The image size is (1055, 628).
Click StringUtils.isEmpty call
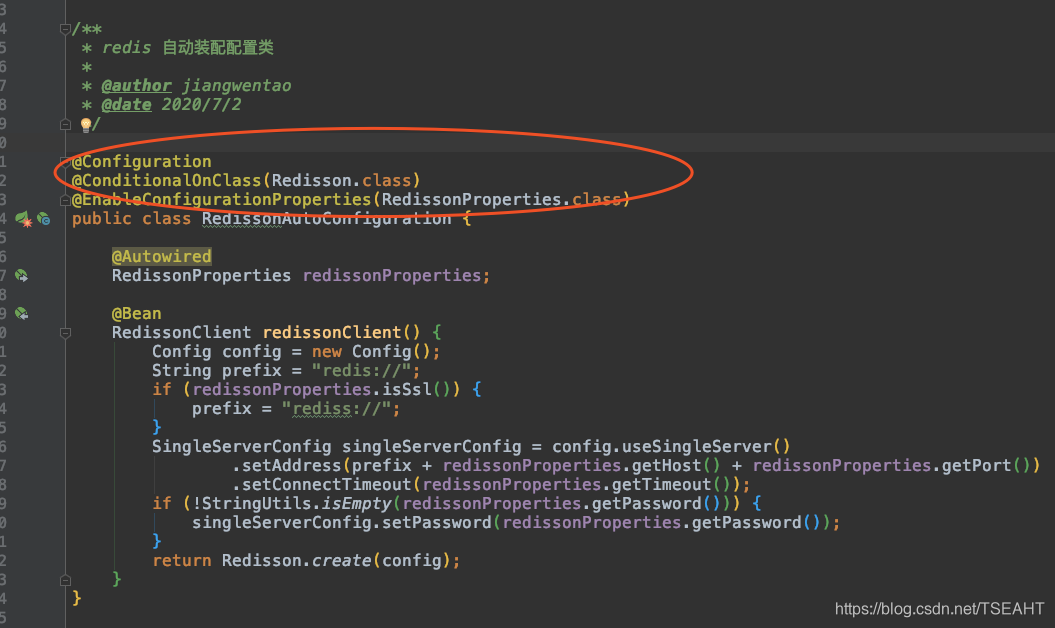pos(296,503)
